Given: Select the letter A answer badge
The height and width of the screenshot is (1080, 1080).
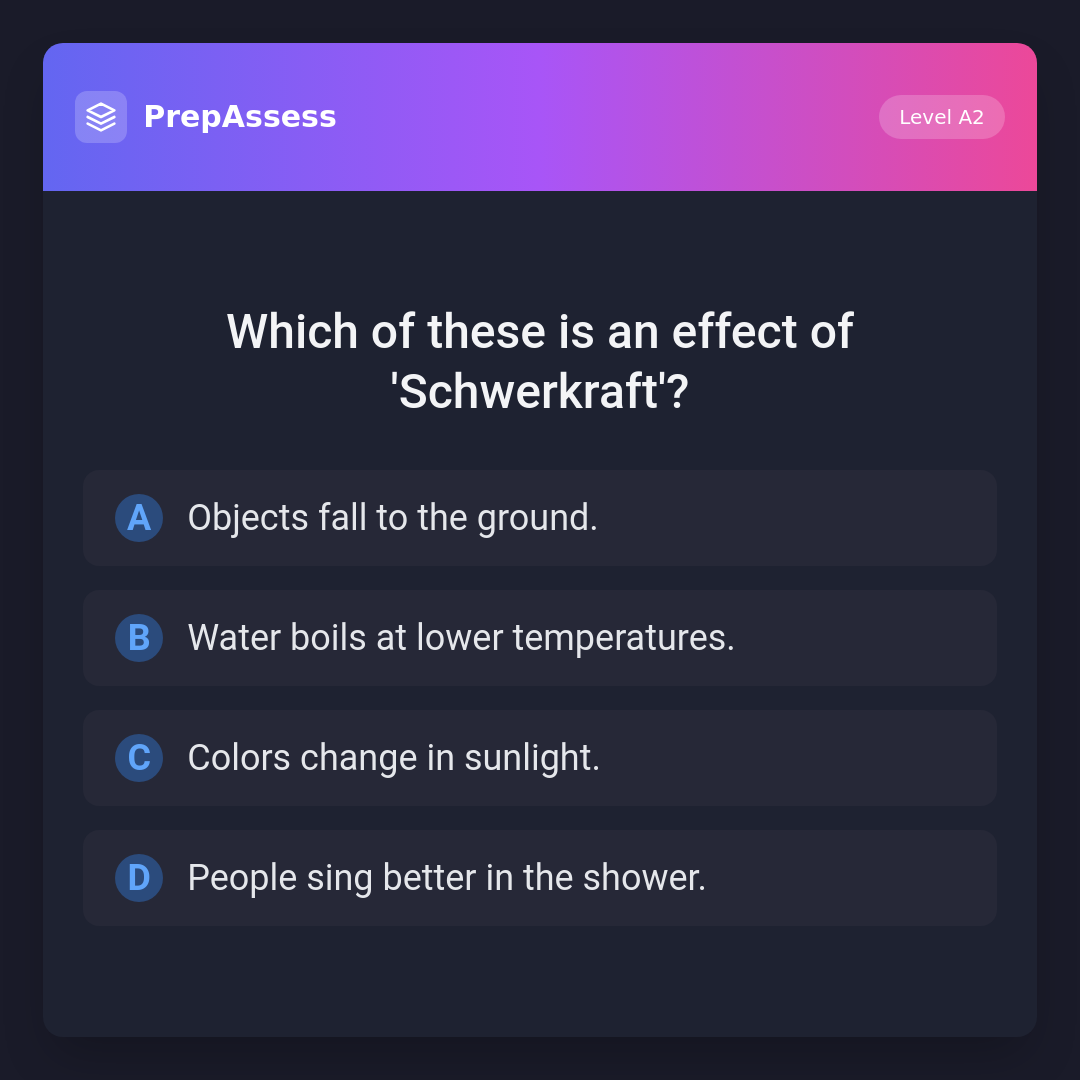Looking at the screenshot, I should tap(139, 518).
